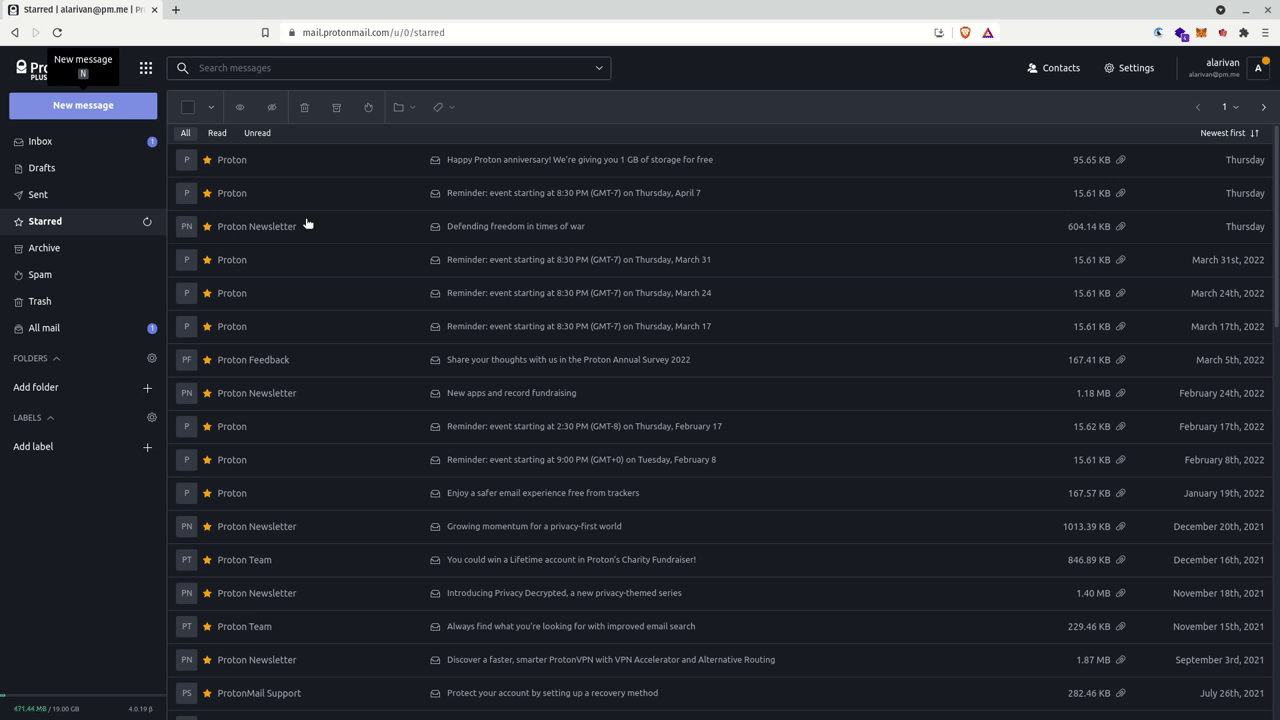This screenshot has height=720, width=1280.
Task: Open the page number dropdown
Action: 1230,107
